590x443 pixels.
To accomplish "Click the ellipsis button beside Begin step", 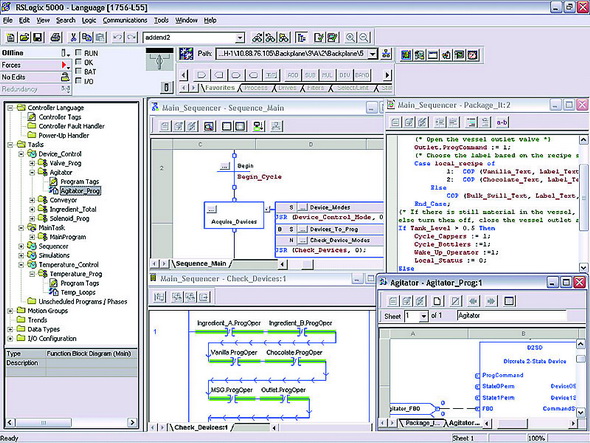I will click(225, 166).
